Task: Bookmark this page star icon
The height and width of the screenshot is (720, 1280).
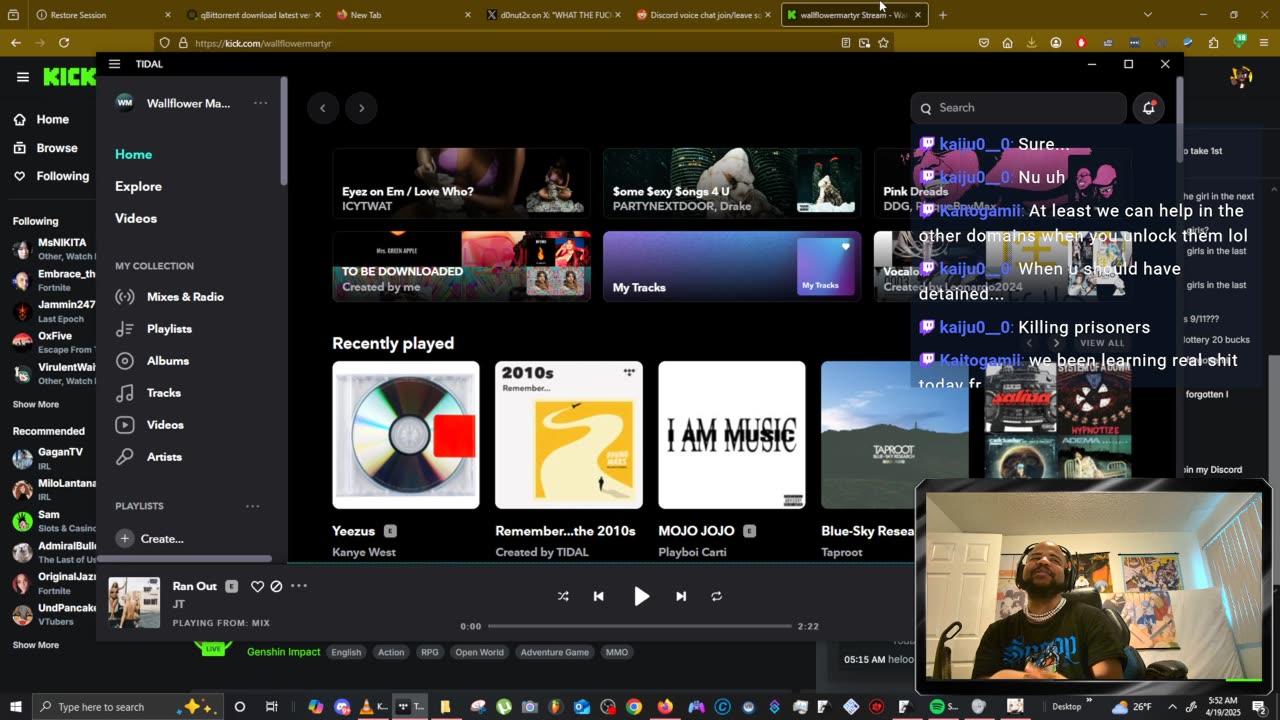Action: [x=883, y=43]
